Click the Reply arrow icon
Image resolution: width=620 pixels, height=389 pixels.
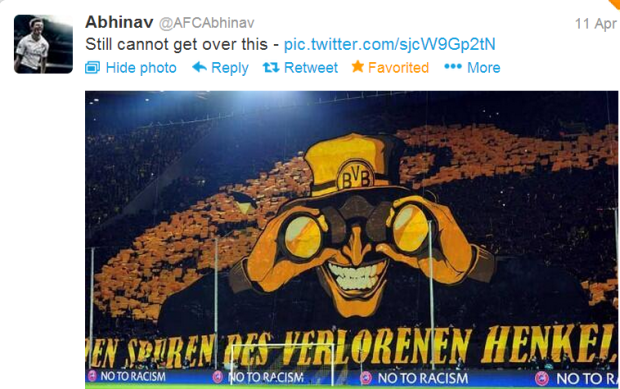(x=199, y=67)
